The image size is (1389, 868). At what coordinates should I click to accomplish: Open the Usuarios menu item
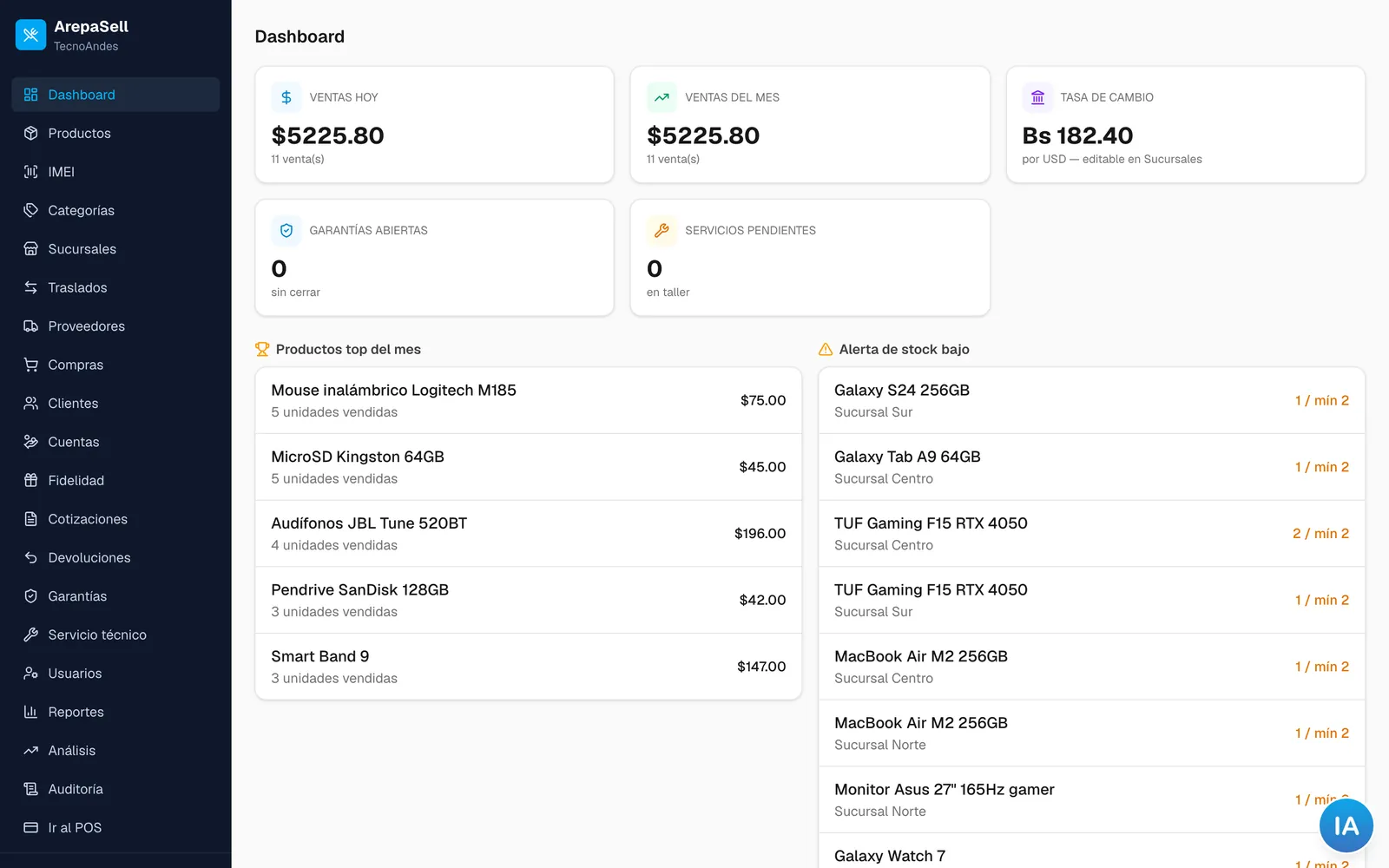coord(115,674)
